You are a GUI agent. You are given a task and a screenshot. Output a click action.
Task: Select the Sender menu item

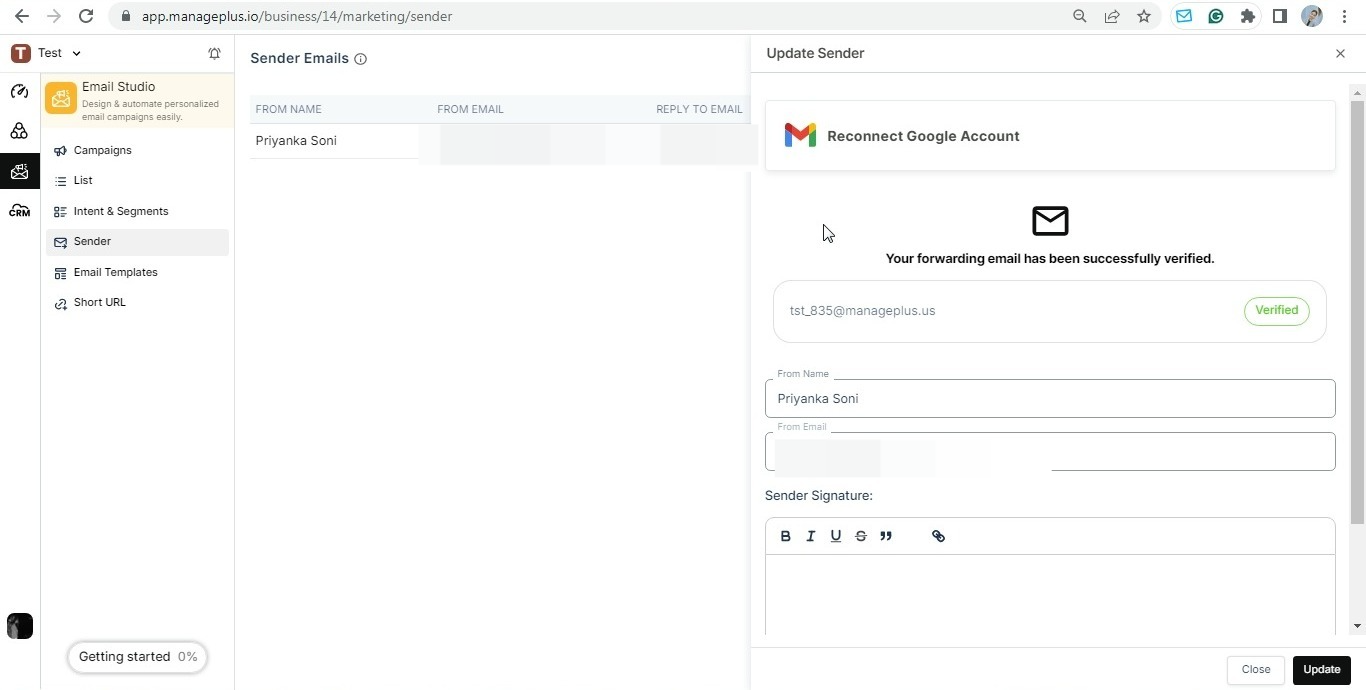pos(137,241)
